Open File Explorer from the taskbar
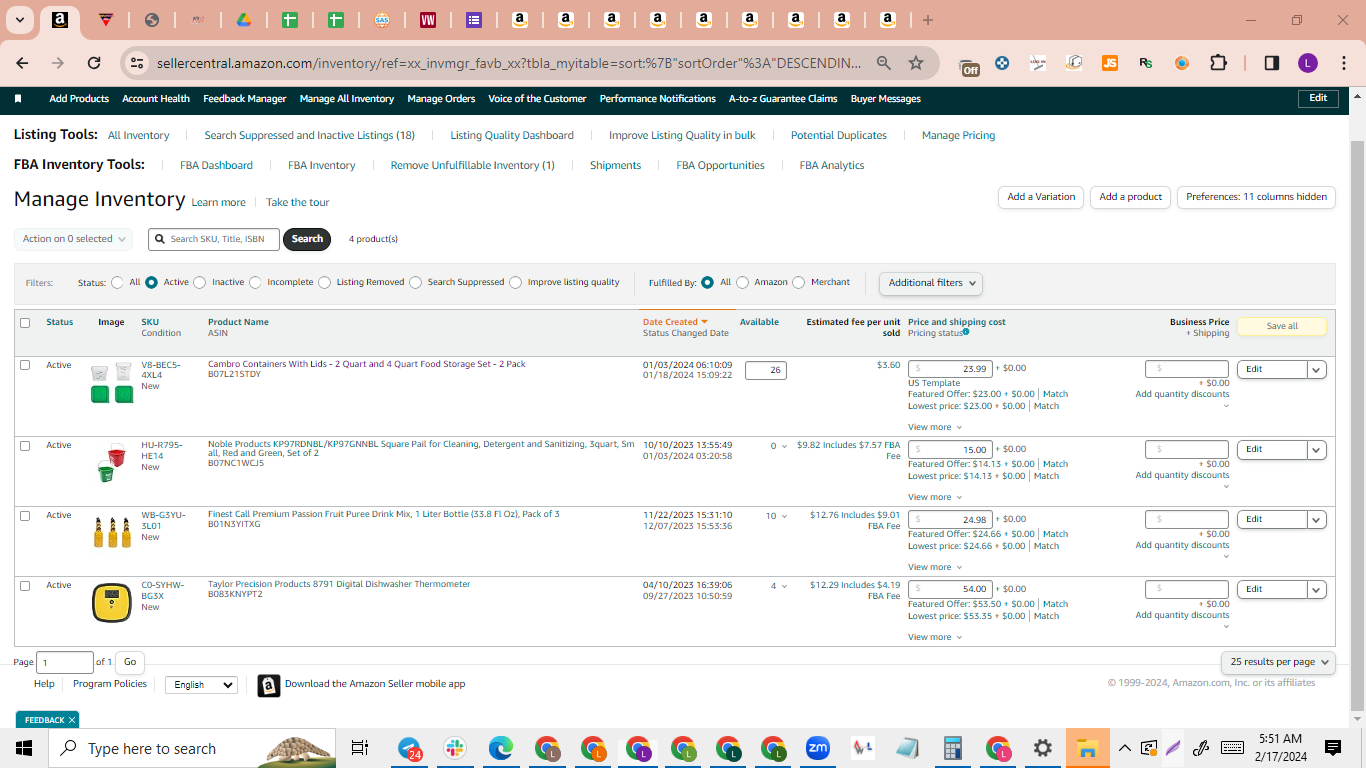1366x768 pixels. 1087,748
